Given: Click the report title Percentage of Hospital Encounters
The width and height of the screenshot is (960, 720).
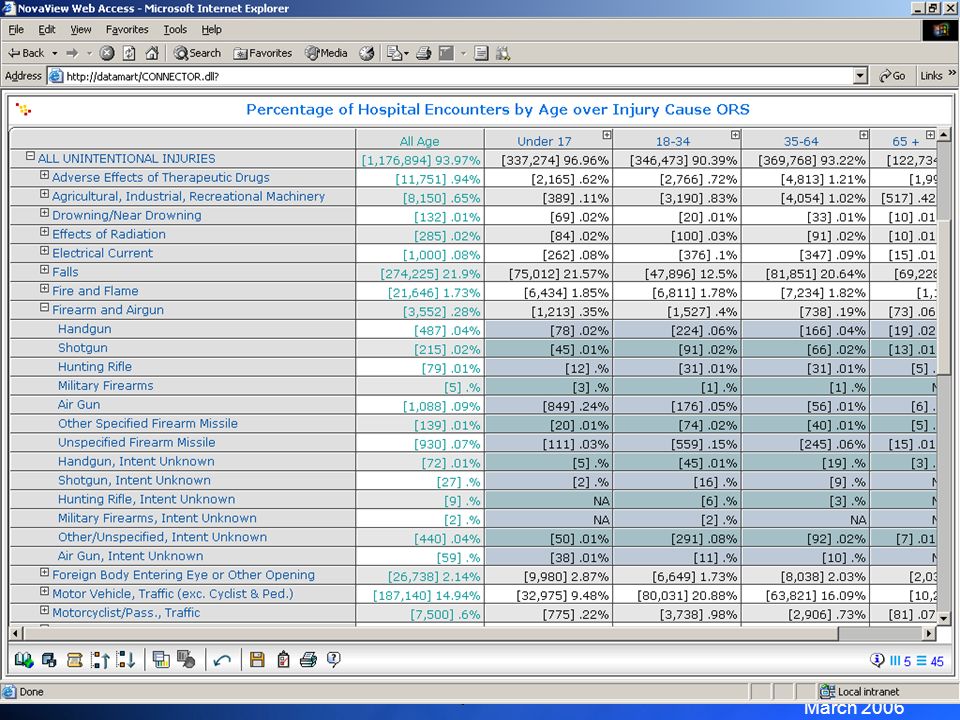Looking at the screenshot, I should point(498,110).
